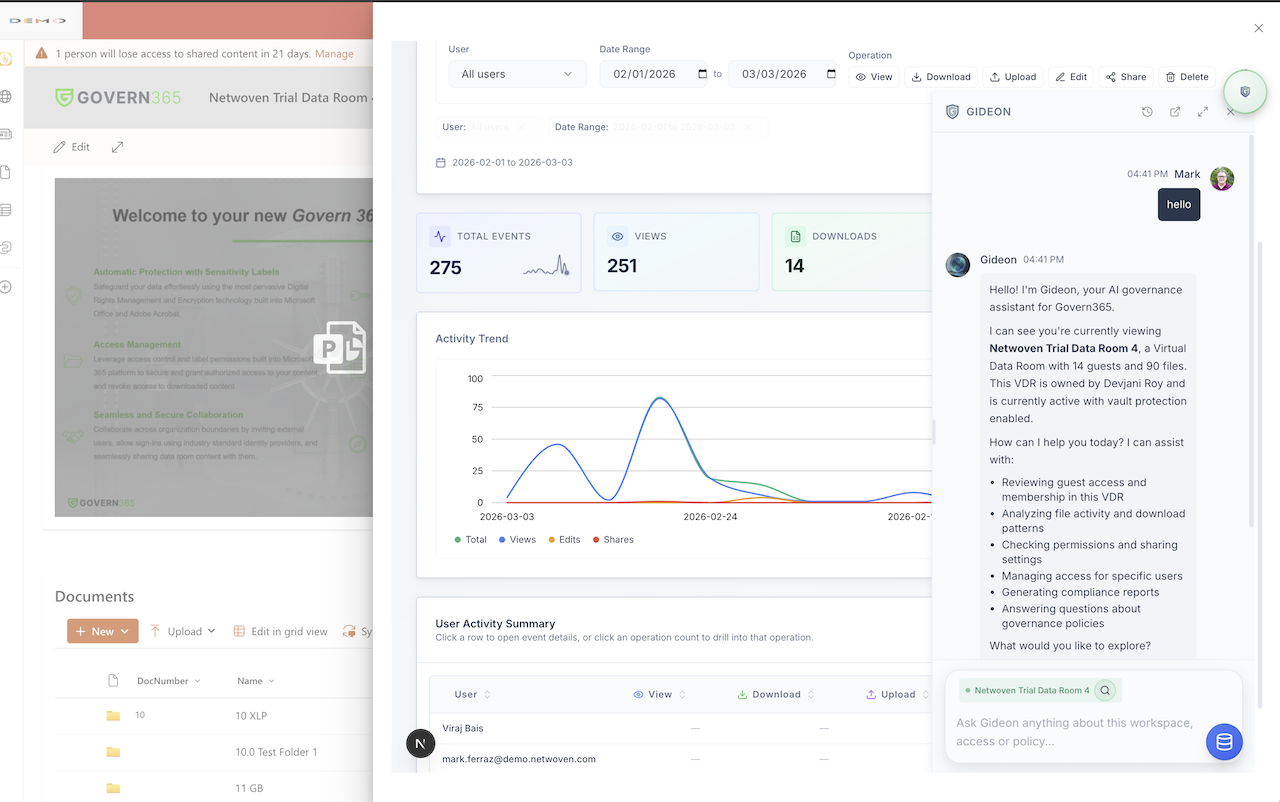Click the Total Events card
The height and width of the screenshot is (802, 1280).
click(498, 252)
